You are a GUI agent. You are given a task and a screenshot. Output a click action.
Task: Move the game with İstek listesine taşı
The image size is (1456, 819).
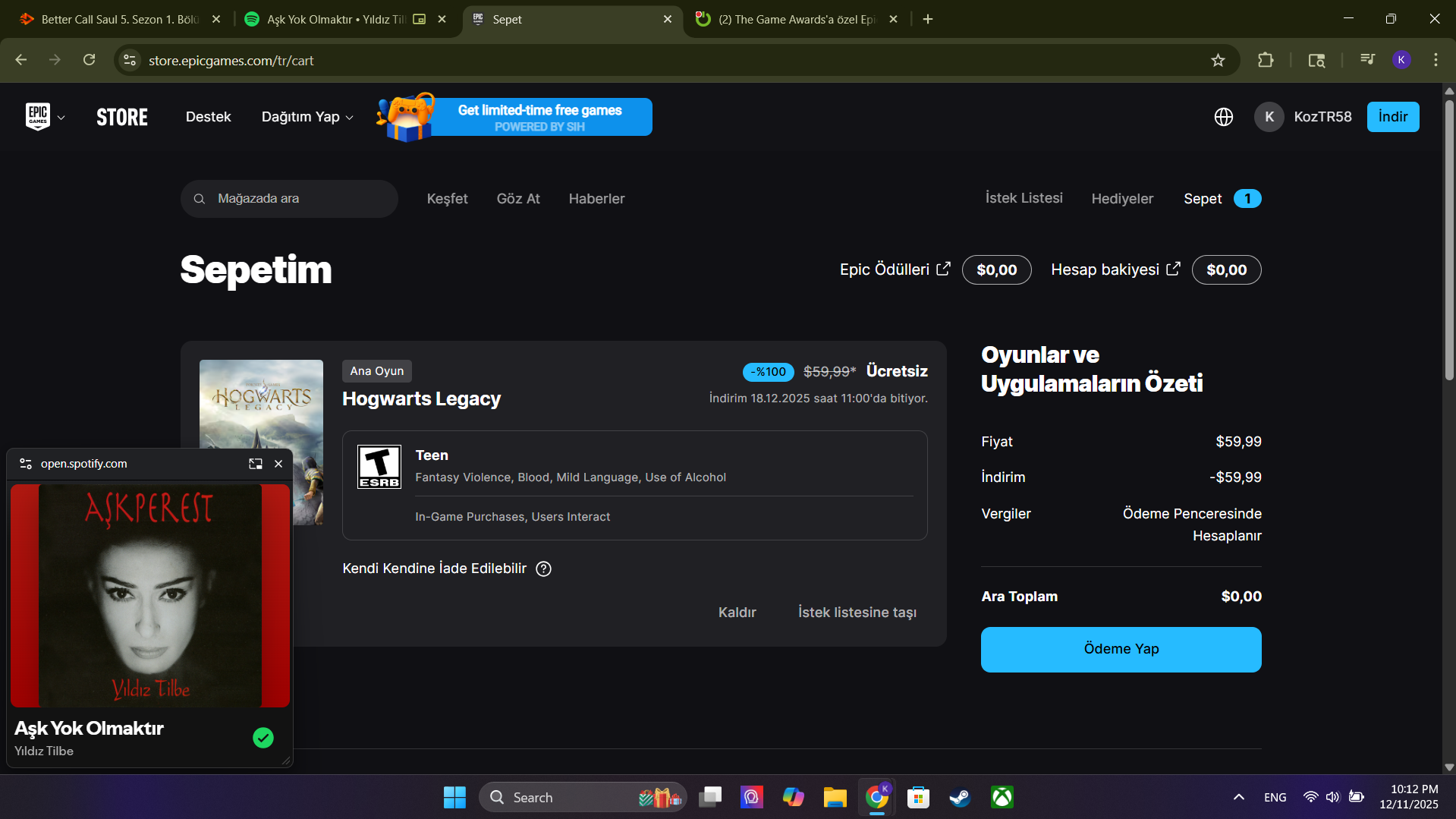(857, 613)
